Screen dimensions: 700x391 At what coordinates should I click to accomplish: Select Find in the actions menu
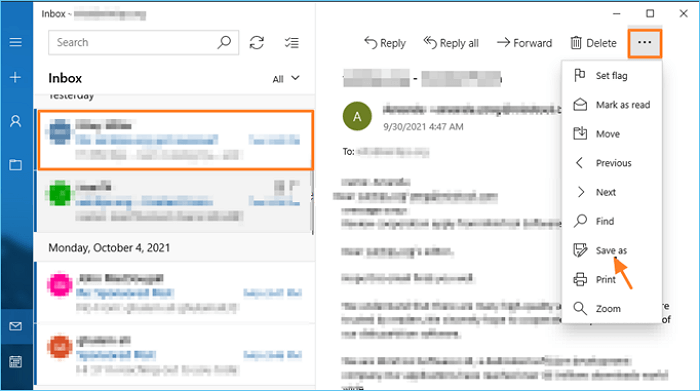(612, 221)
